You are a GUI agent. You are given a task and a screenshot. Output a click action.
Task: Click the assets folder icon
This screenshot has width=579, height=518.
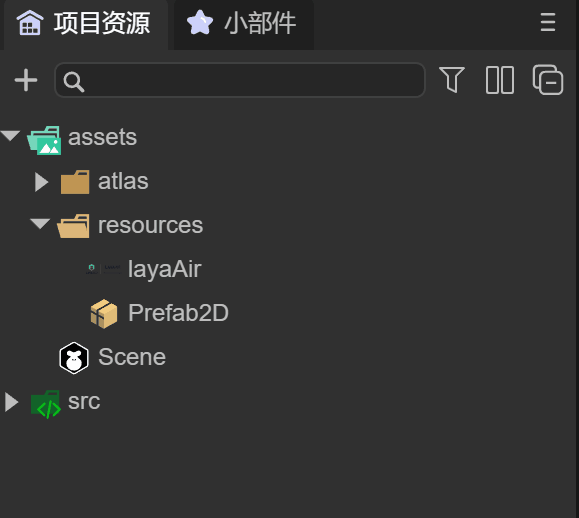44,140
